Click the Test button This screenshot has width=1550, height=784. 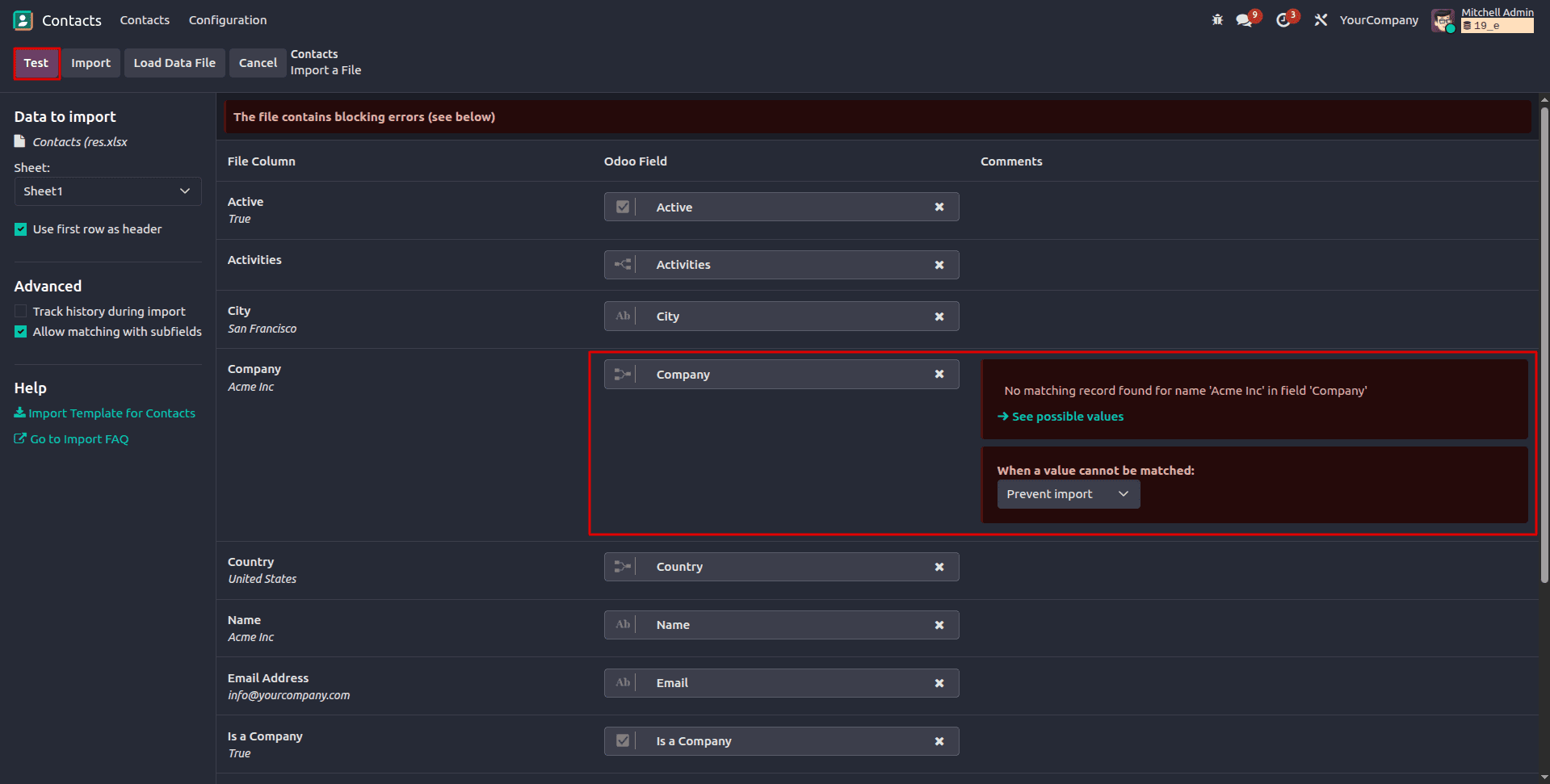[36, 63]
